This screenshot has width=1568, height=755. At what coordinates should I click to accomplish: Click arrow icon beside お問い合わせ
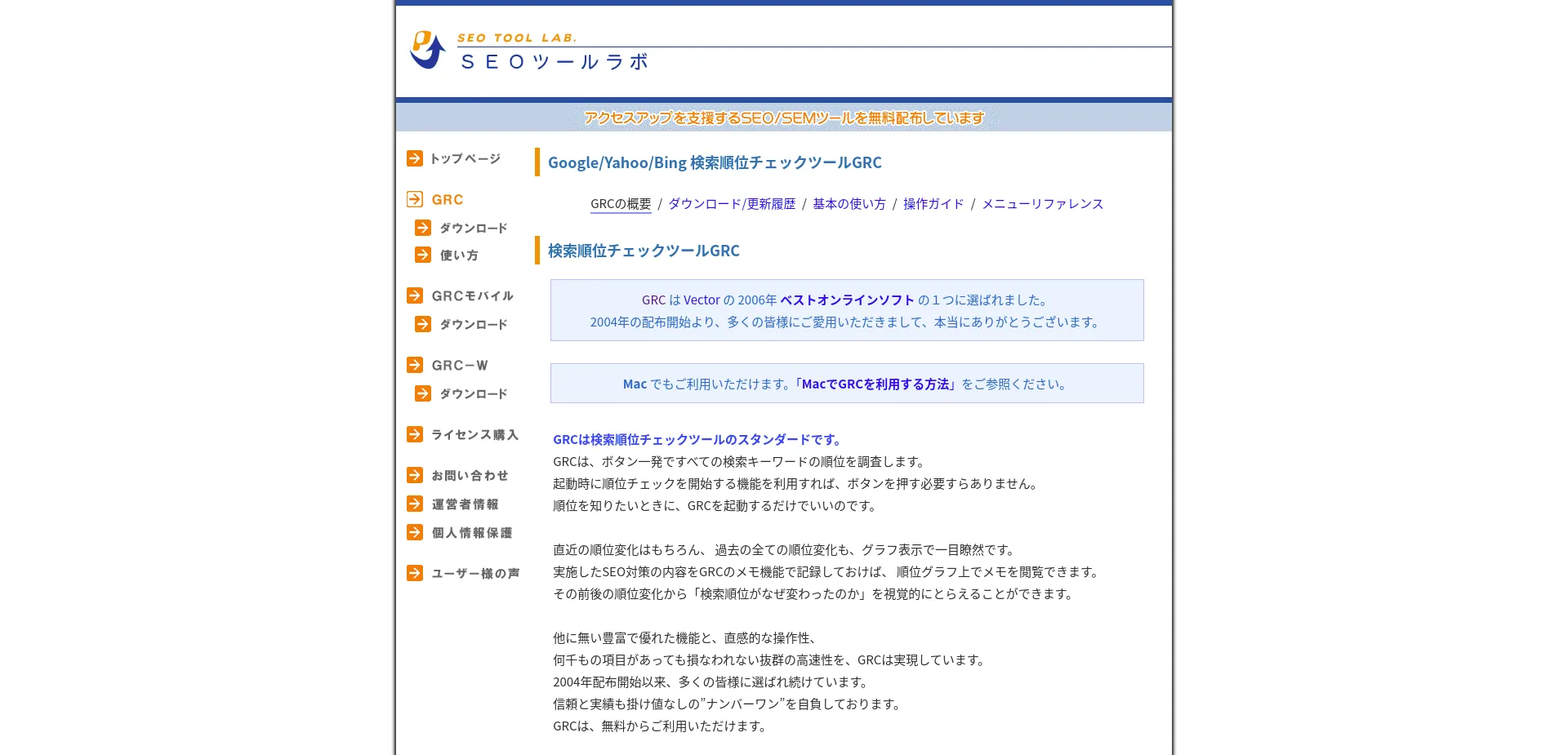(415, 475)
